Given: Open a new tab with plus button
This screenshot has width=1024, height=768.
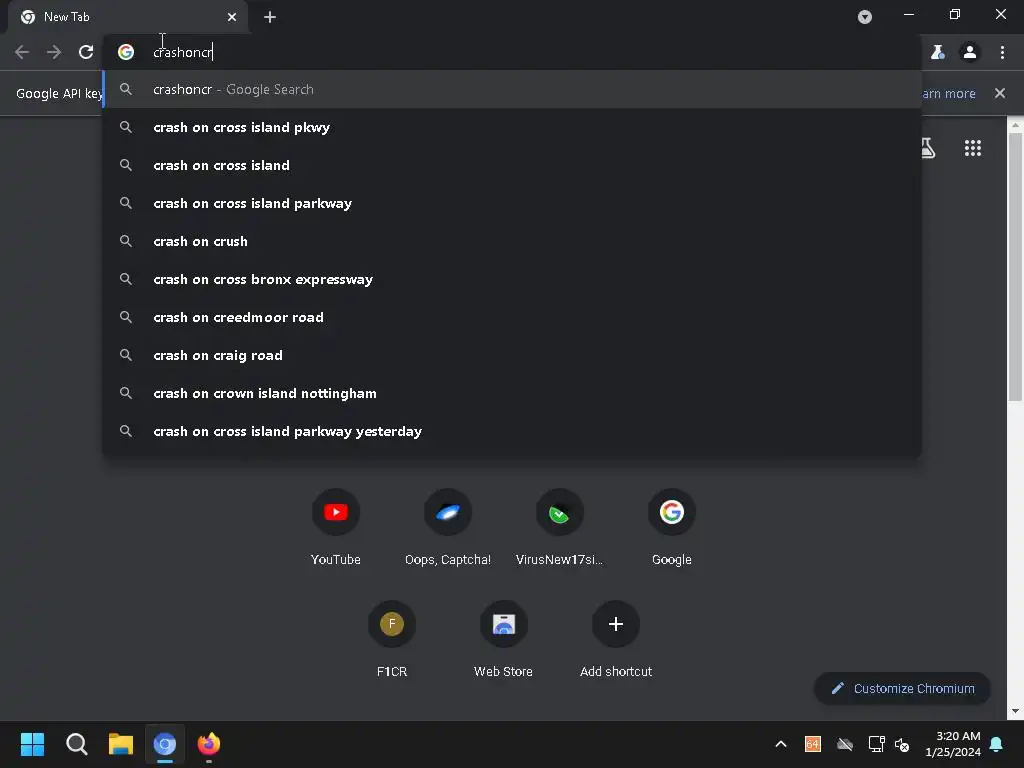Looking at the screenshot, I should pos(270,17).
